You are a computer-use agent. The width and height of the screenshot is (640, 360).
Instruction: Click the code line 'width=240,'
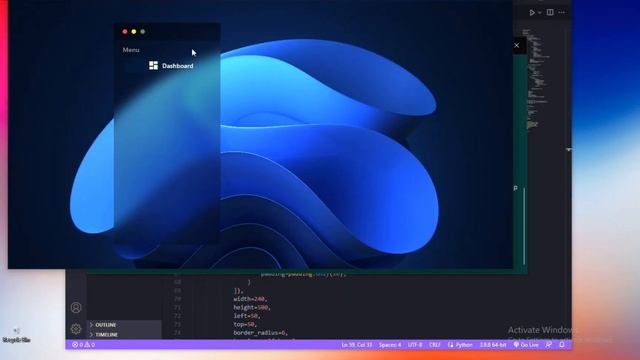coord(250,299)
